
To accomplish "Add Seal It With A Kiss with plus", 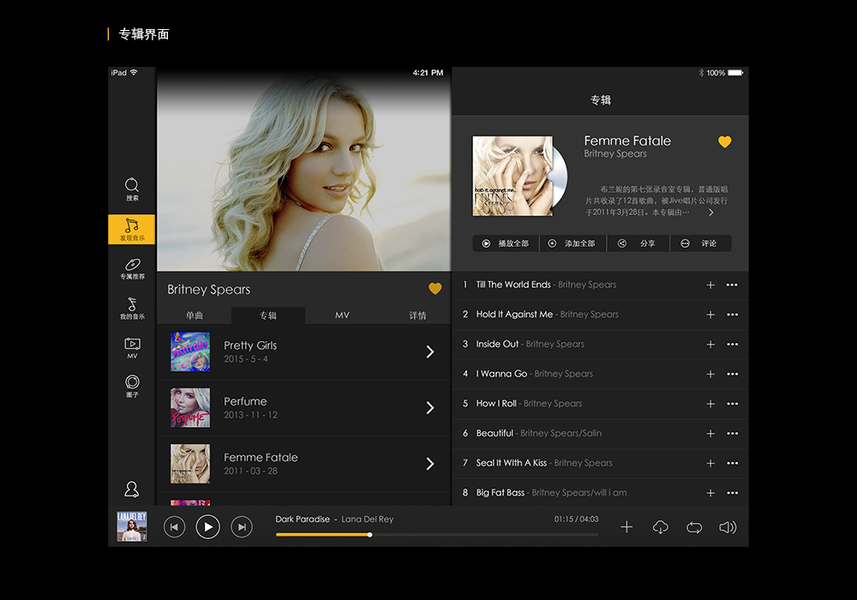I will tap(711, 463).
